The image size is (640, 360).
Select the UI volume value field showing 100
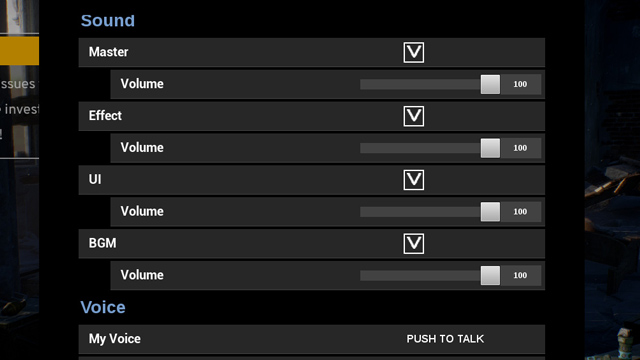click(x=520, y=211)
